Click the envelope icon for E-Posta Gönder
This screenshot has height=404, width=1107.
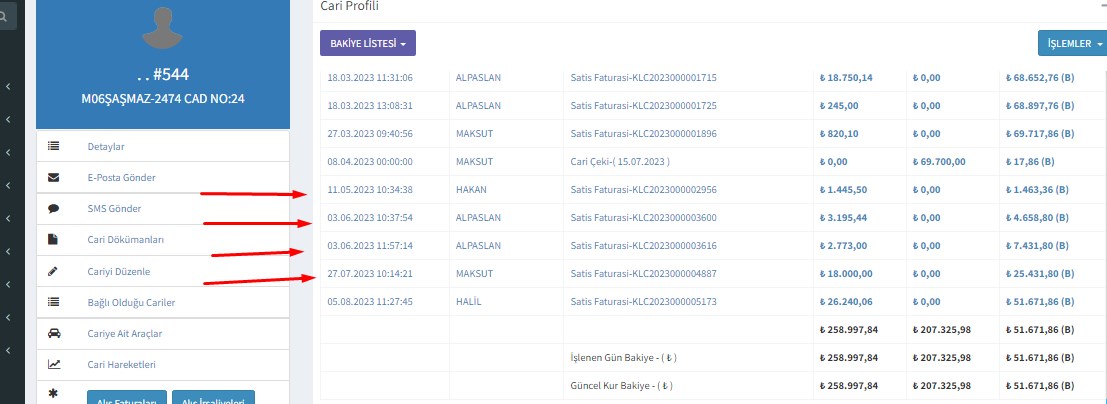[x=53, y=178]
